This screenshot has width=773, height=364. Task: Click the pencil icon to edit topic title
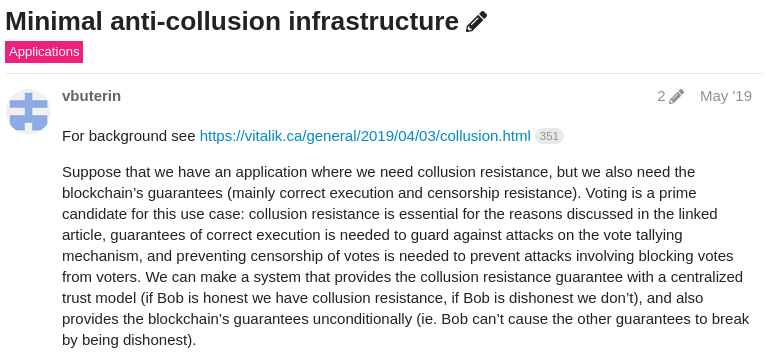click(476, 22)
